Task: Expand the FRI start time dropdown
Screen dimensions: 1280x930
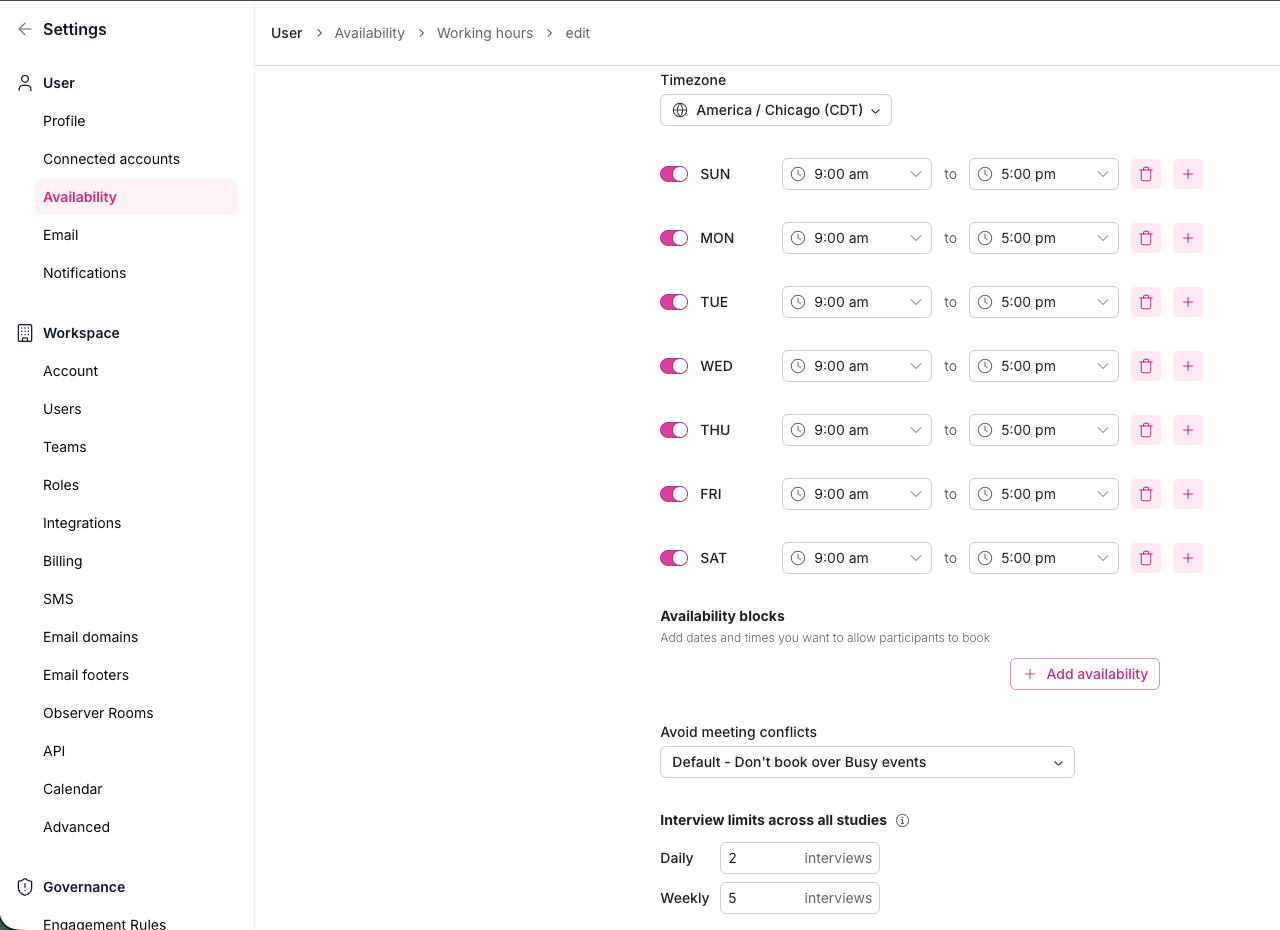Action: (857, 494)
